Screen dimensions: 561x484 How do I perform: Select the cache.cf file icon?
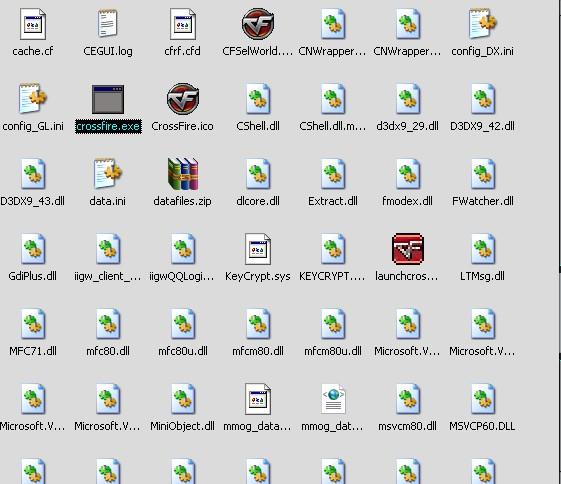[x=33, y=24]
